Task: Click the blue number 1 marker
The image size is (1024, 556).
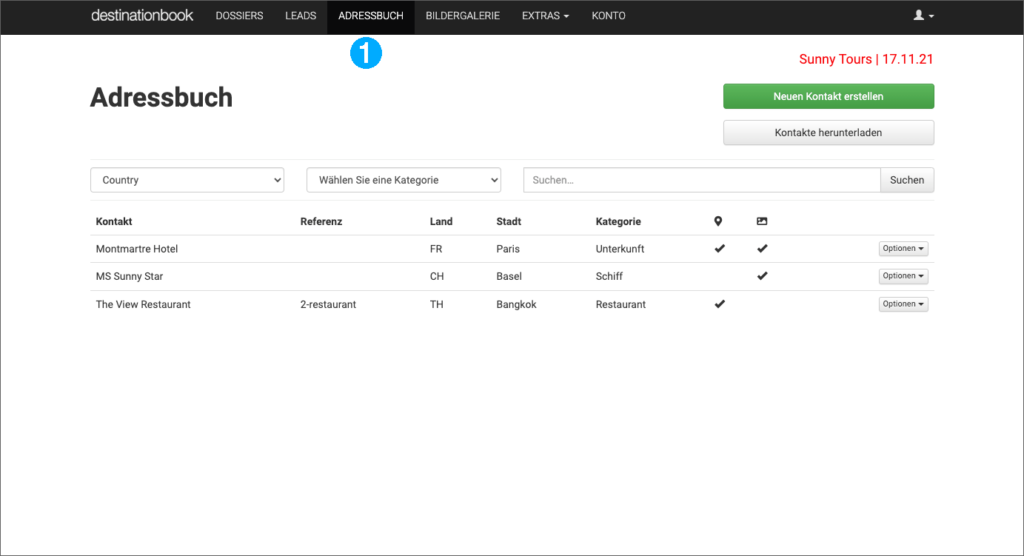Action: click(366, 54)
